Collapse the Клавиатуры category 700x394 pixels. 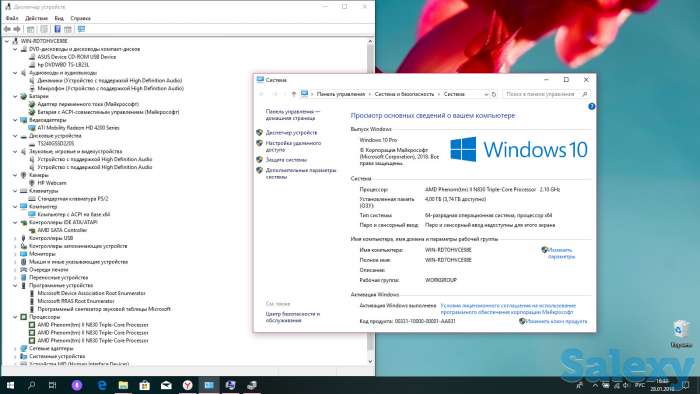(x=15, y=191)
